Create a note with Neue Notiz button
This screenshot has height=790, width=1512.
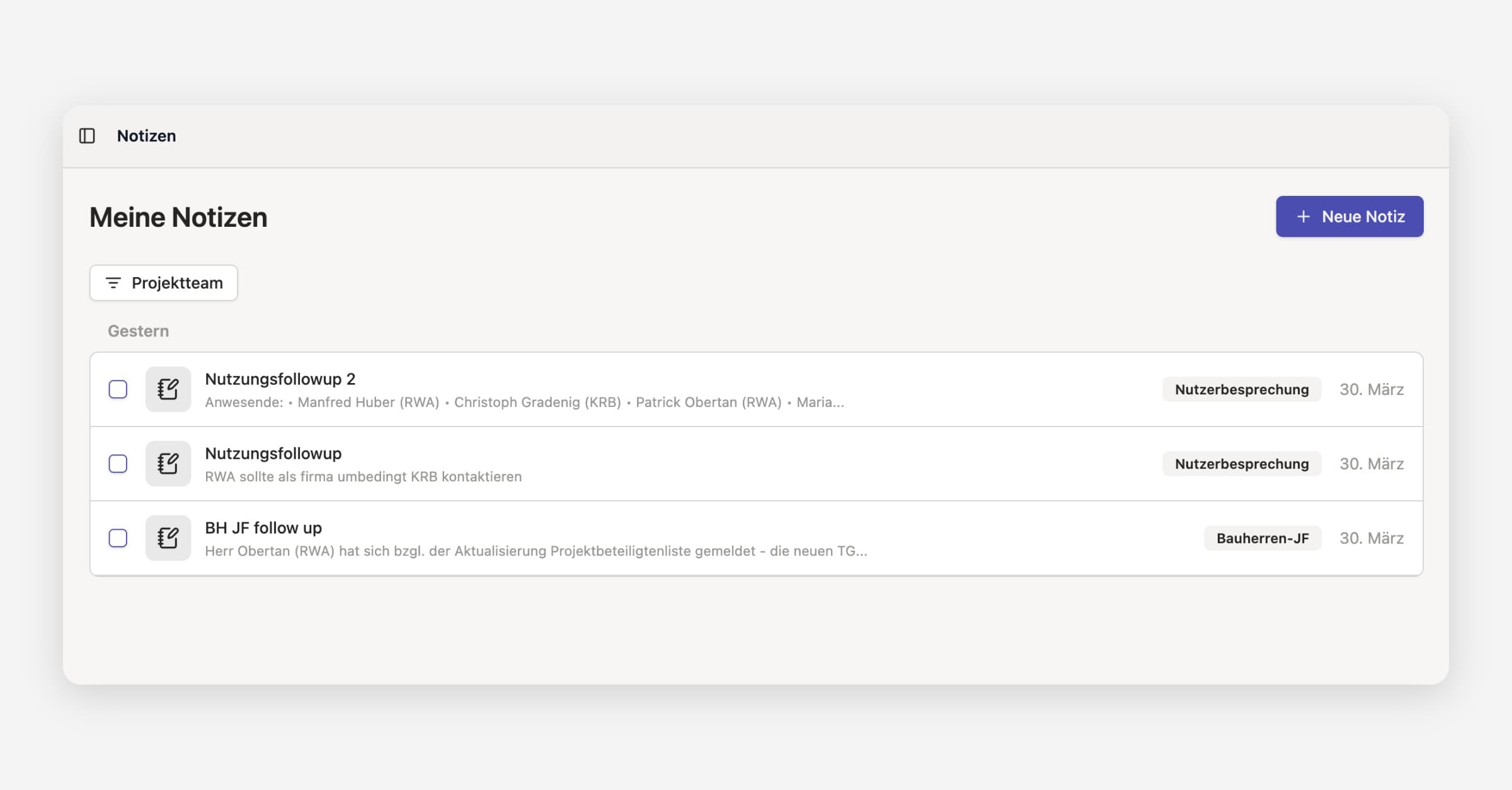click(x=1349, y=217)
